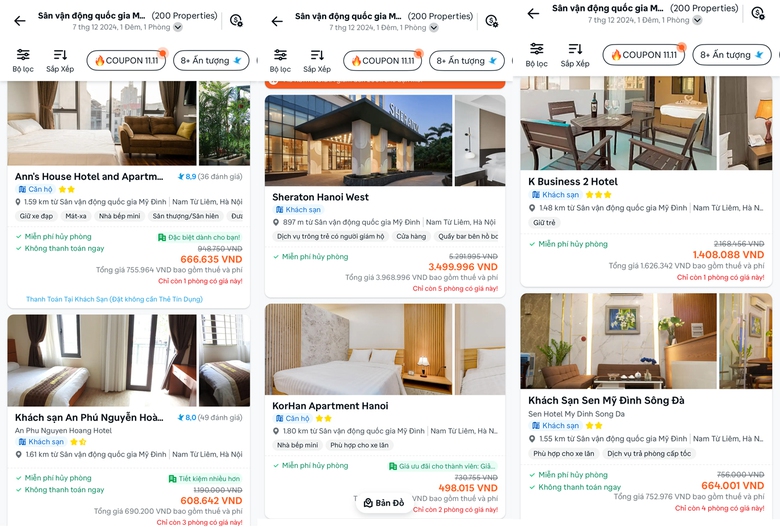This screenshot has width=780, height=527.
Task: Tap back arrow in the leftmost screen
Action: [x=20, y=21]
